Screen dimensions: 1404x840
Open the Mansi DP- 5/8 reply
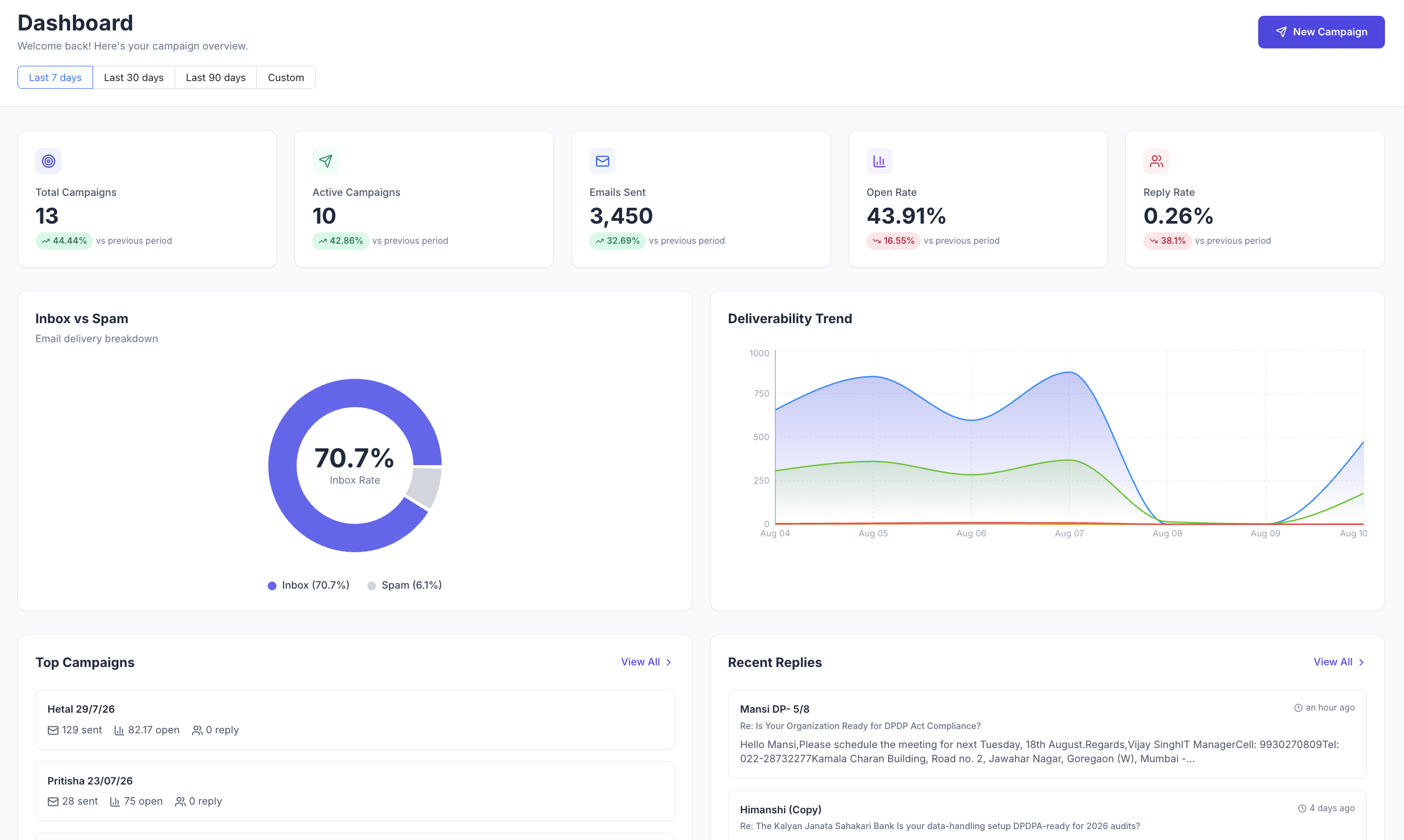pos(1048,733)
